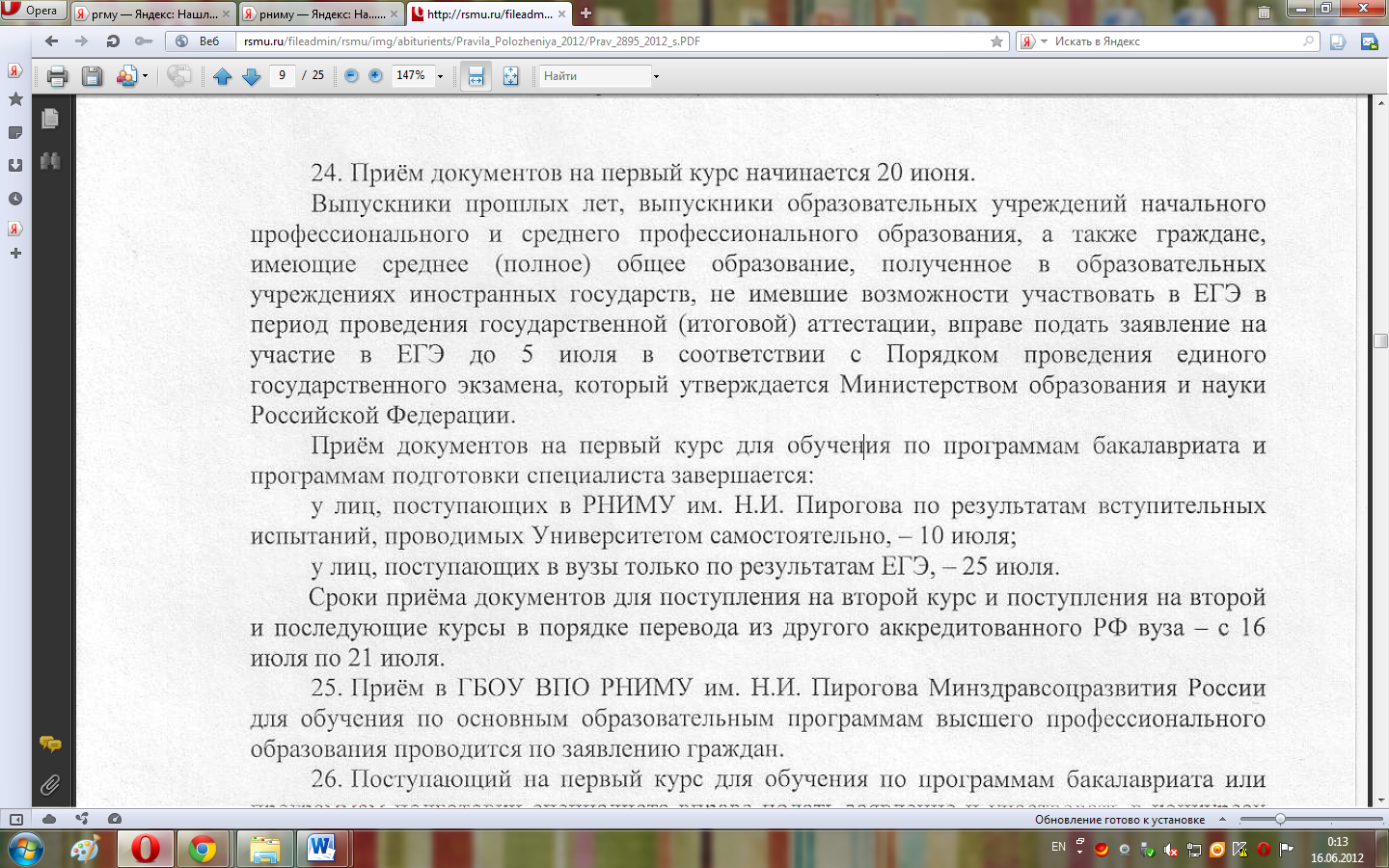Viewport: 1389px width, 868px height.
Task: Open Microsoft Word from the taskbar
Action: (321, 850)
